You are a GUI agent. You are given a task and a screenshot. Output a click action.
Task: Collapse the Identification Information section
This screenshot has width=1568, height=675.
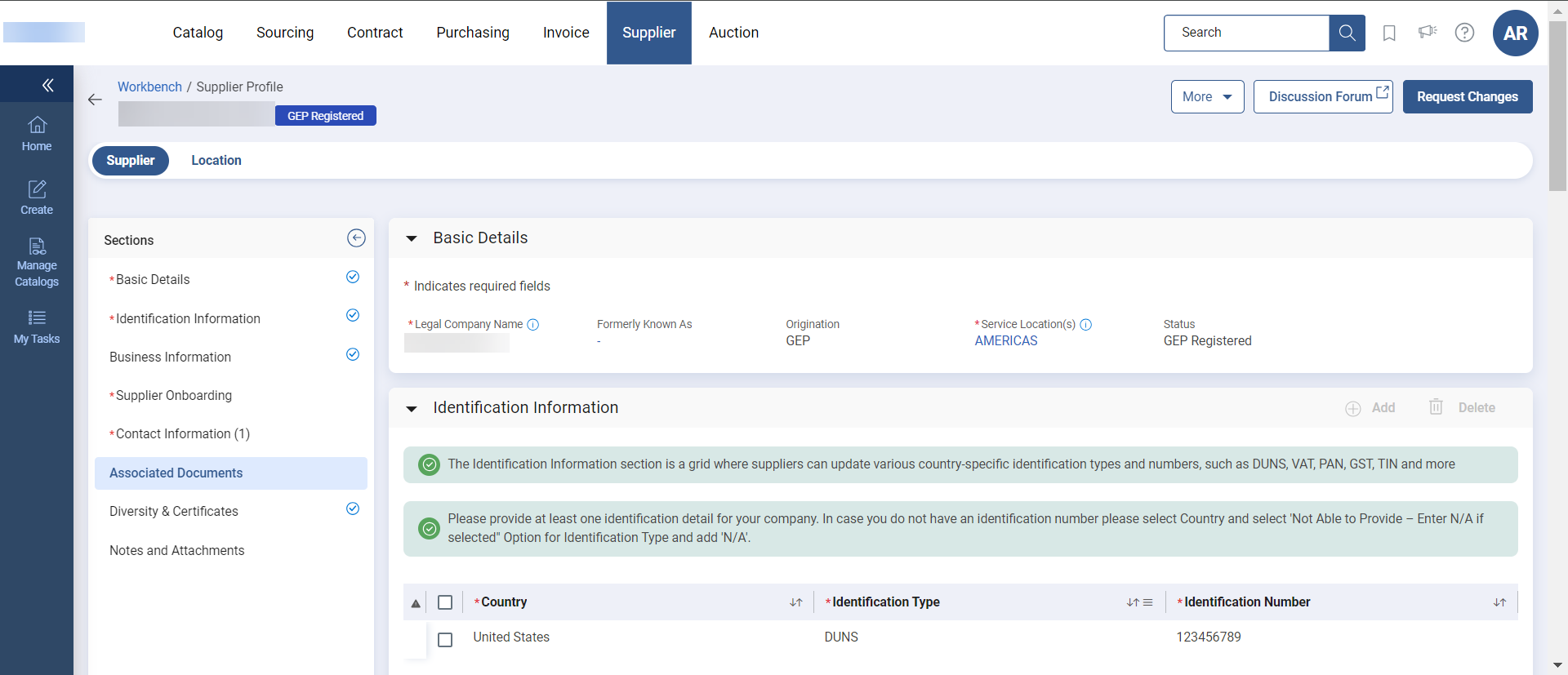point(412,408)
